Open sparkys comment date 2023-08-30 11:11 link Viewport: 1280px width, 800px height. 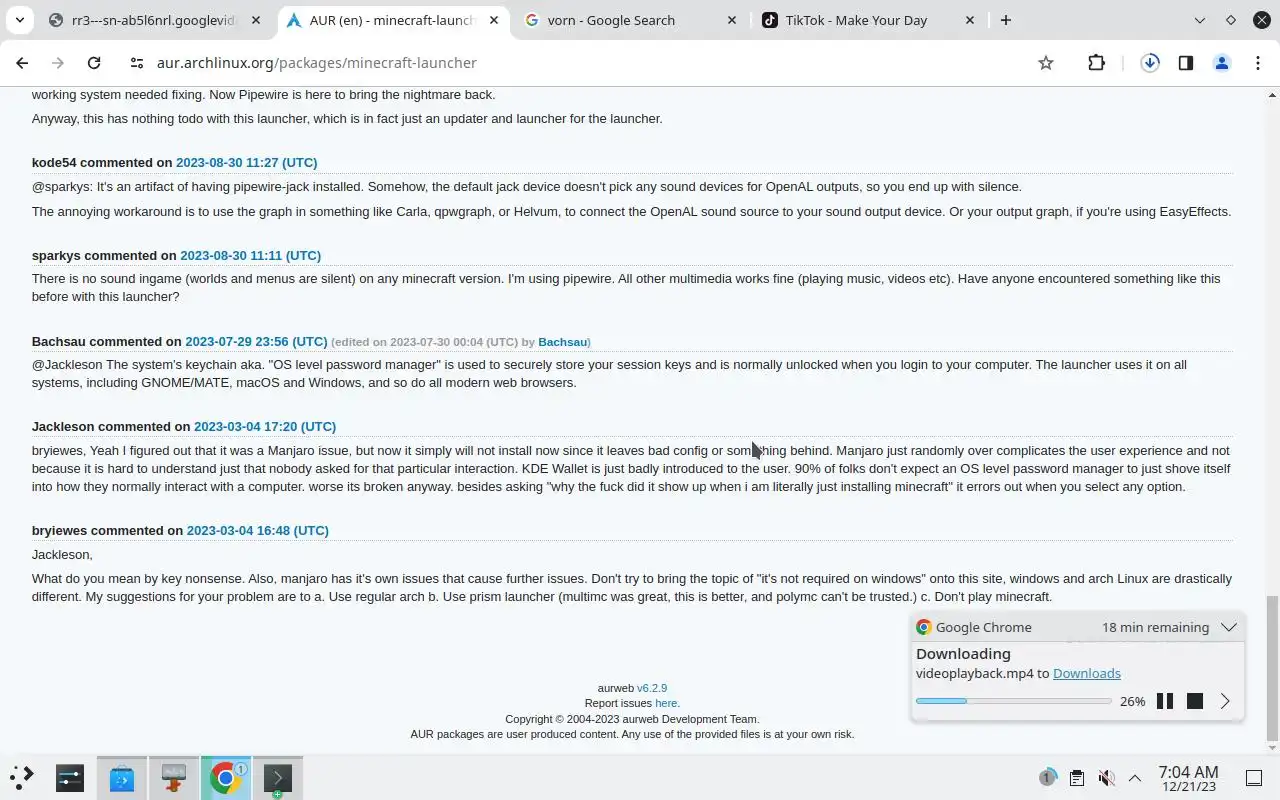250,255
